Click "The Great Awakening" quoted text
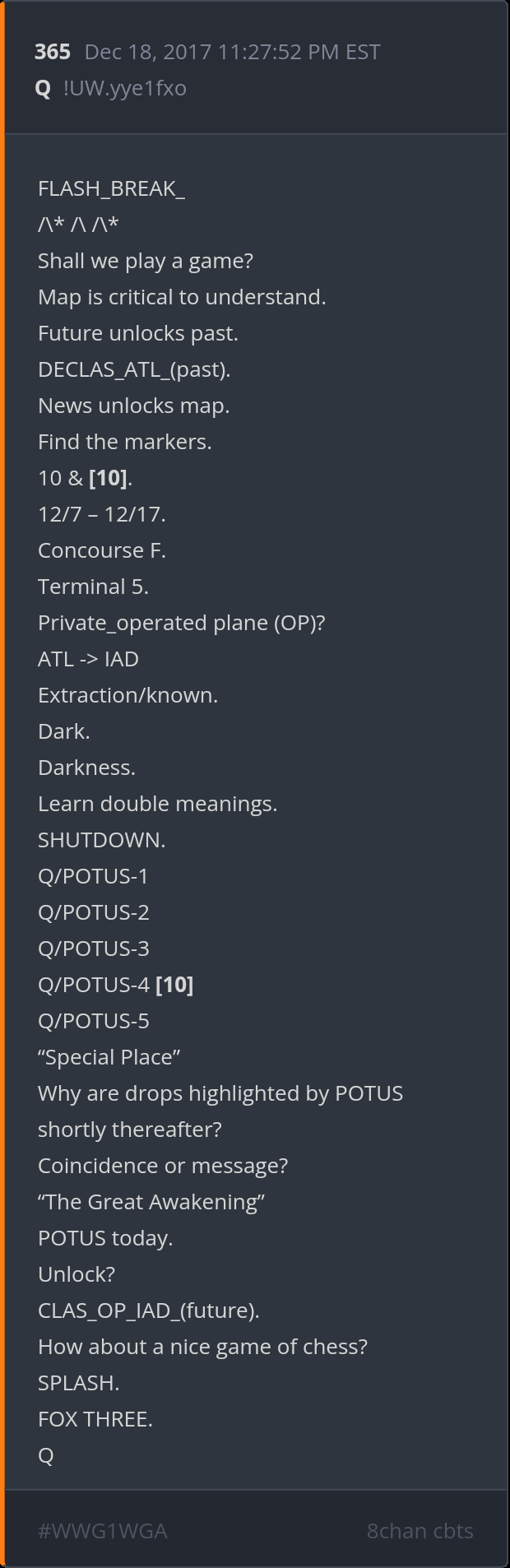The image size is (510, 1568). (x=151, y=1202)
